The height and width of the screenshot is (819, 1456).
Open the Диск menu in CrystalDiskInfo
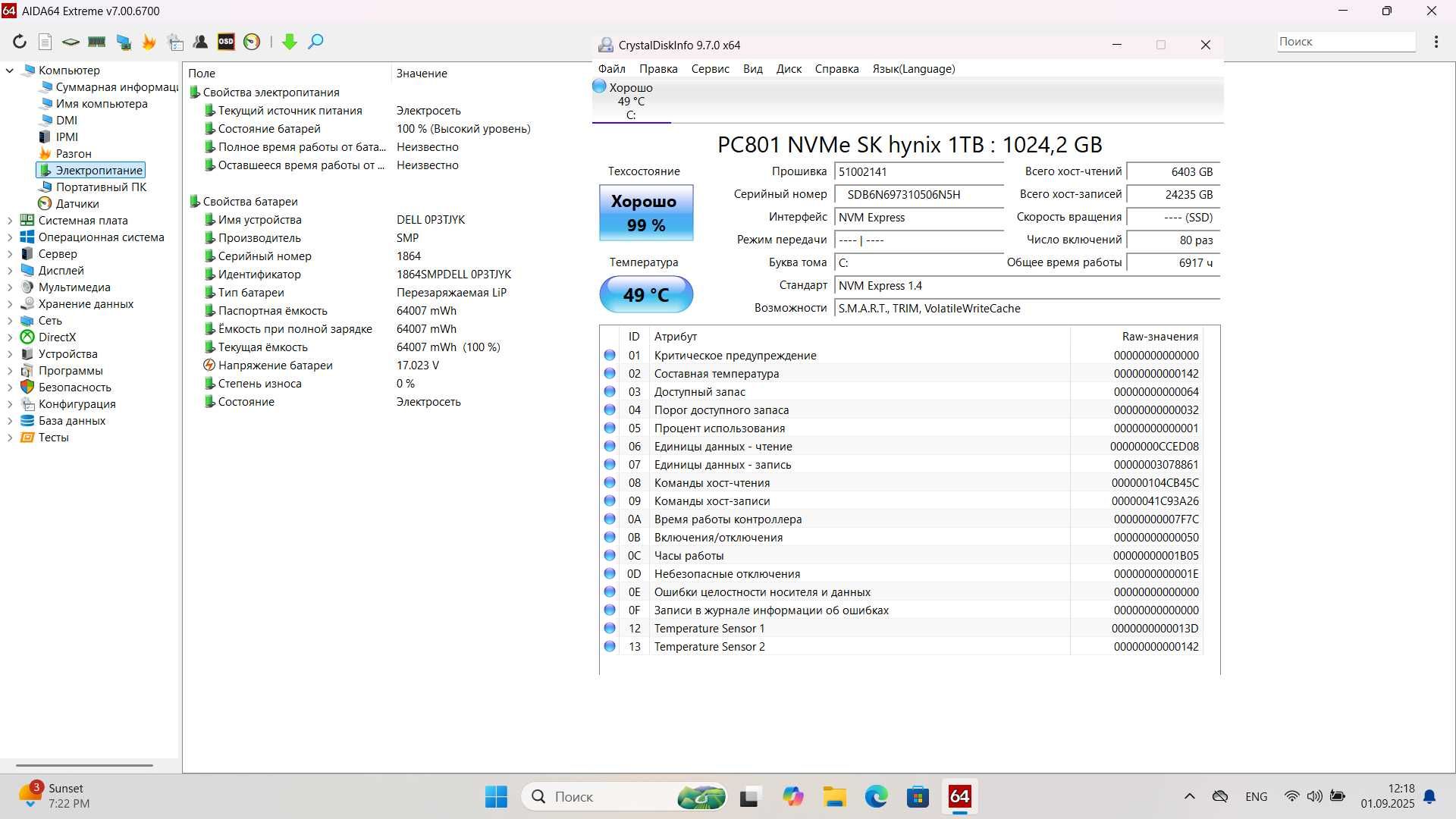(x=789, y=68)
